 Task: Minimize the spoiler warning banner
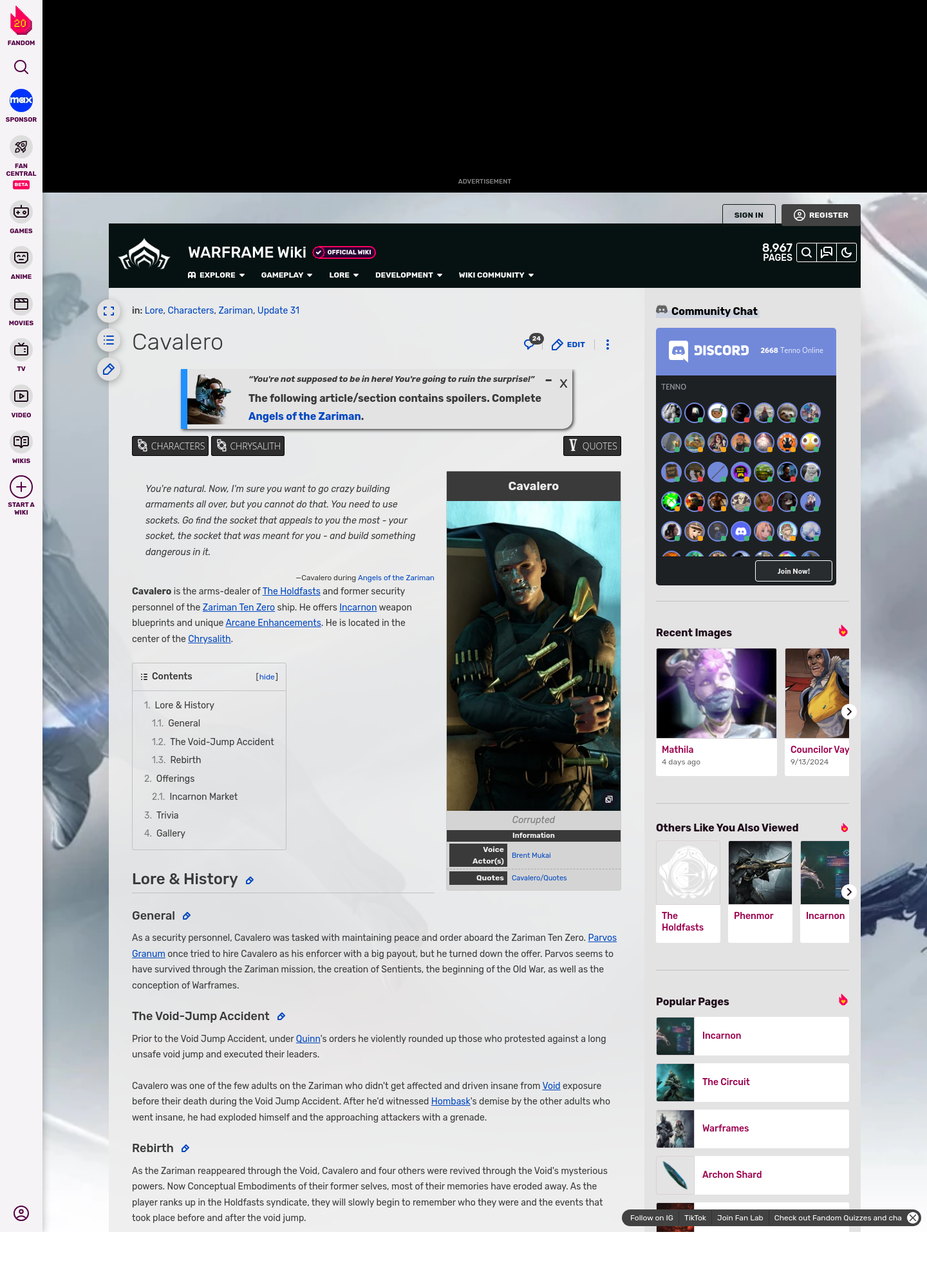tap(548, 381)
